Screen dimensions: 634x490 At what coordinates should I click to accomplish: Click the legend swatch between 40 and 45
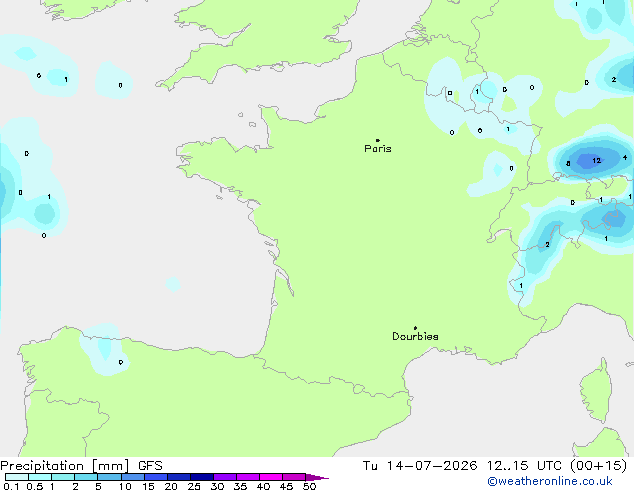coord(271,477)
